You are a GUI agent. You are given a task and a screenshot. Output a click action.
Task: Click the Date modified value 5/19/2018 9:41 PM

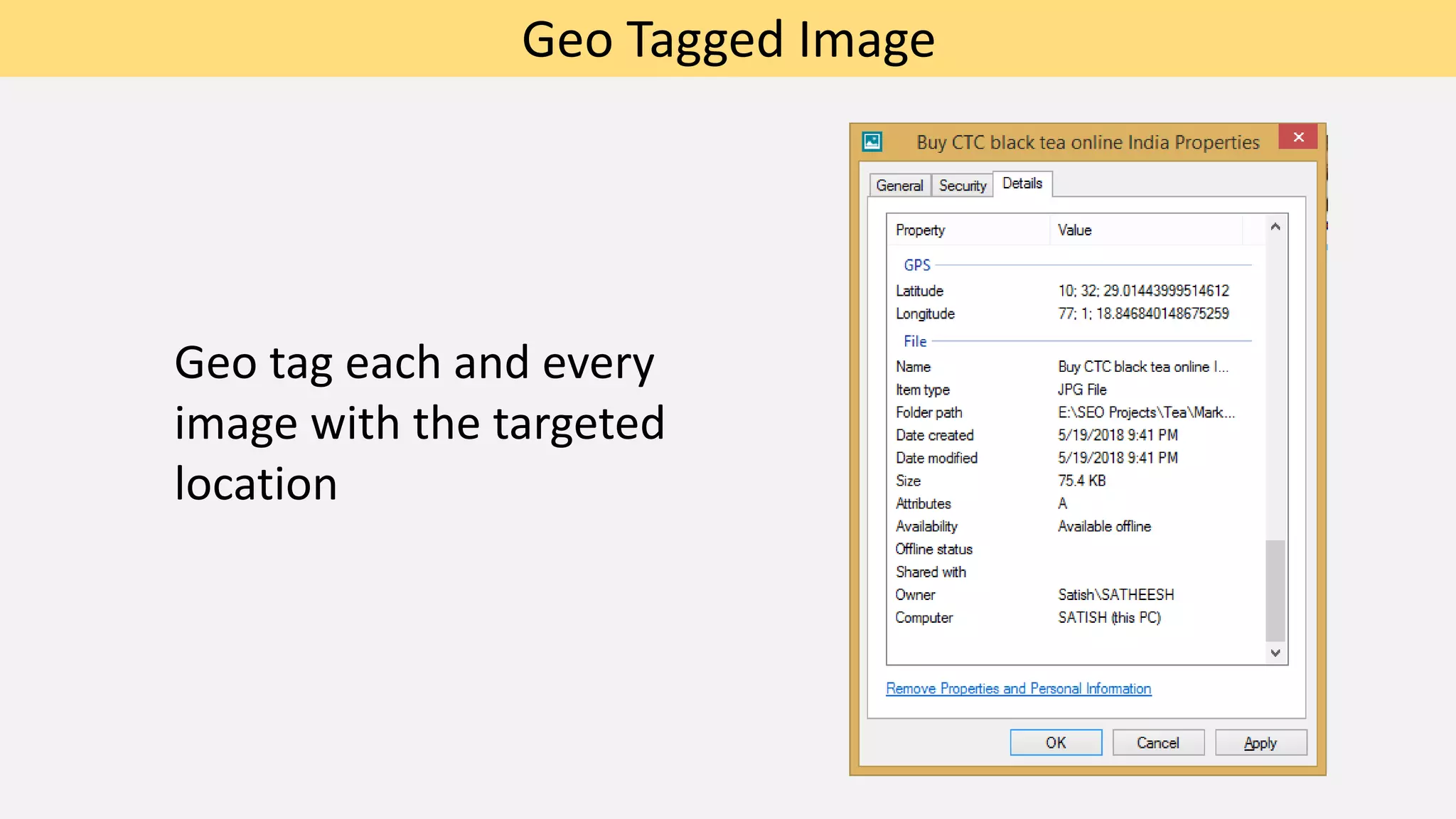(x=1118, y=458)
